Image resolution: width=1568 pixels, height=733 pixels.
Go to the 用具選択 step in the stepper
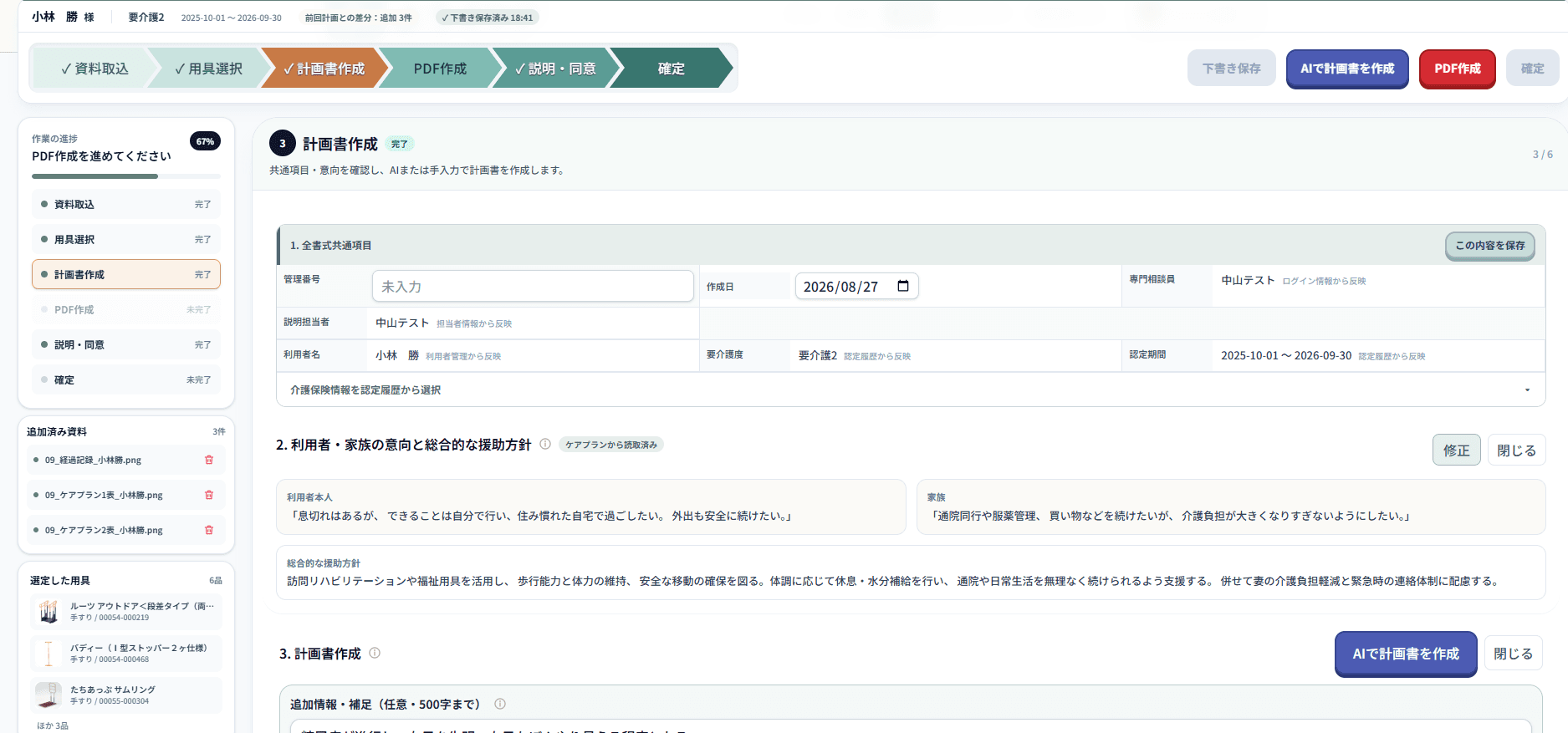click(x=208, y=69)
